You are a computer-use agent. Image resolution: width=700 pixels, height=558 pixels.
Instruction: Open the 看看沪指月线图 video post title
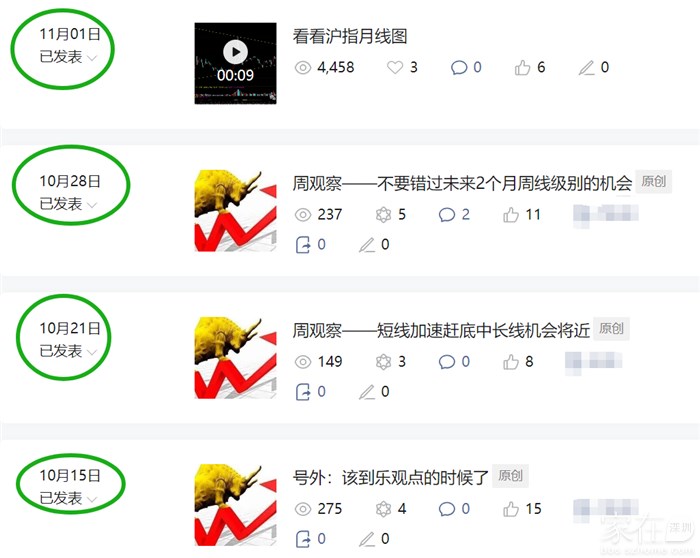click(350, 36)
